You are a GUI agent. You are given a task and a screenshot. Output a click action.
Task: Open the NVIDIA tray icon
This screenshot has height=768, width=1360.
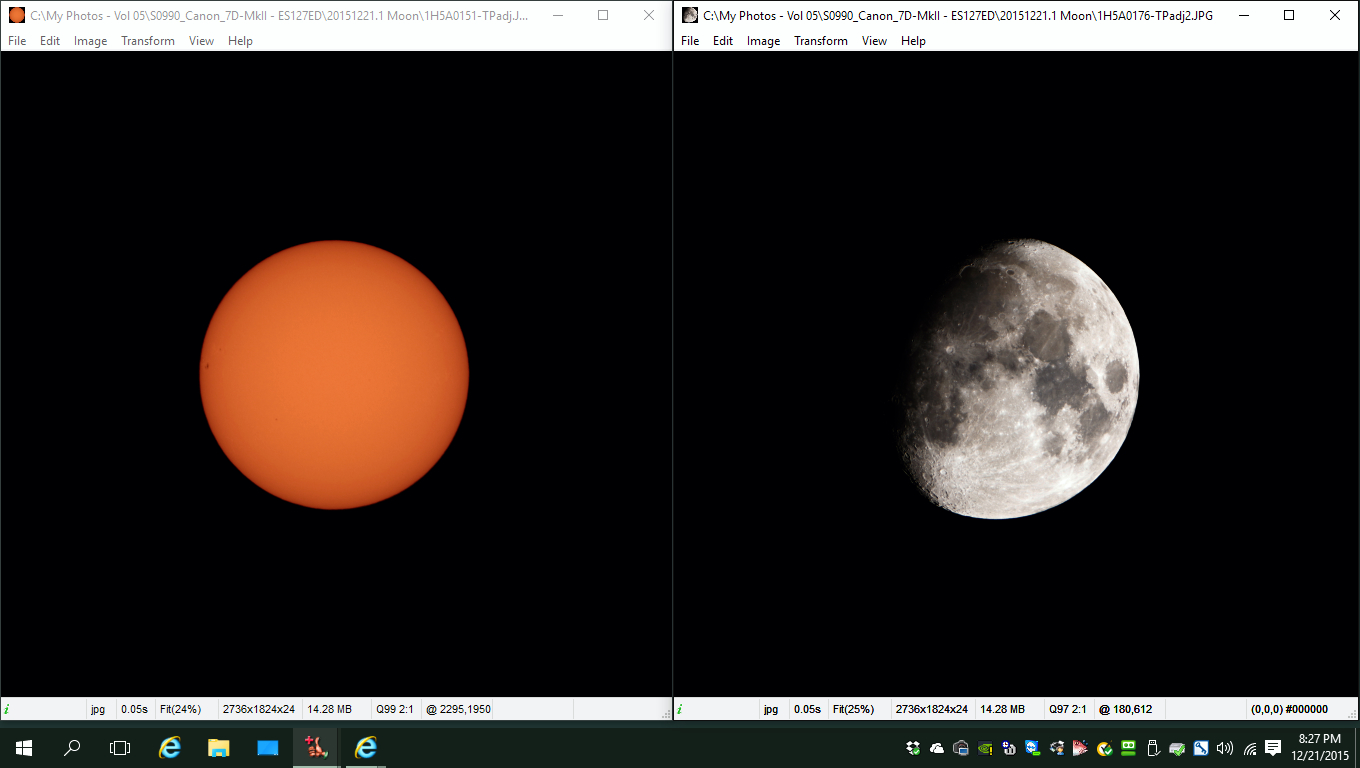[985, 748]
